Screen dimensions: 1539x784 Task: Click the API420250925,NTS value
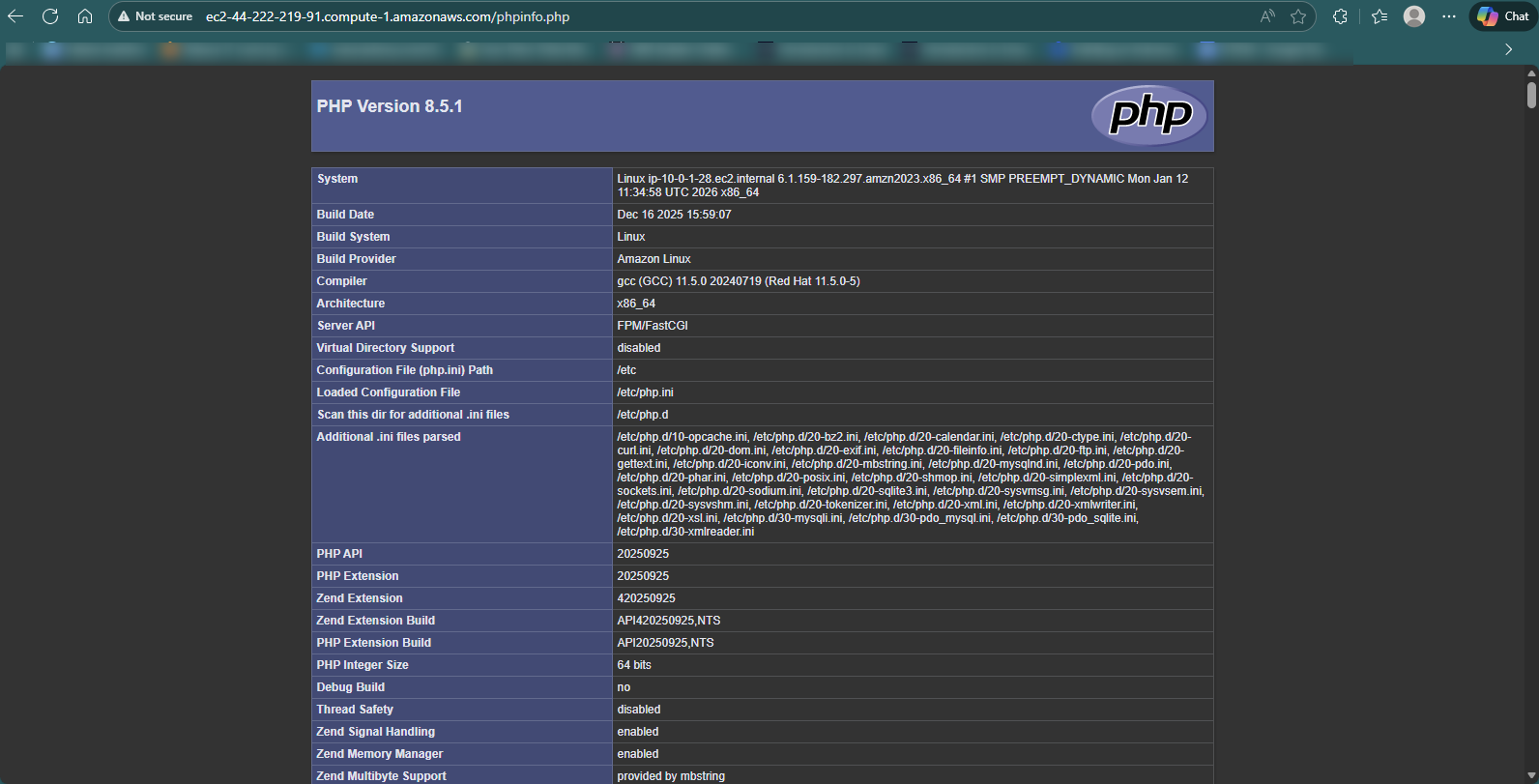click(x=669, y=621)
